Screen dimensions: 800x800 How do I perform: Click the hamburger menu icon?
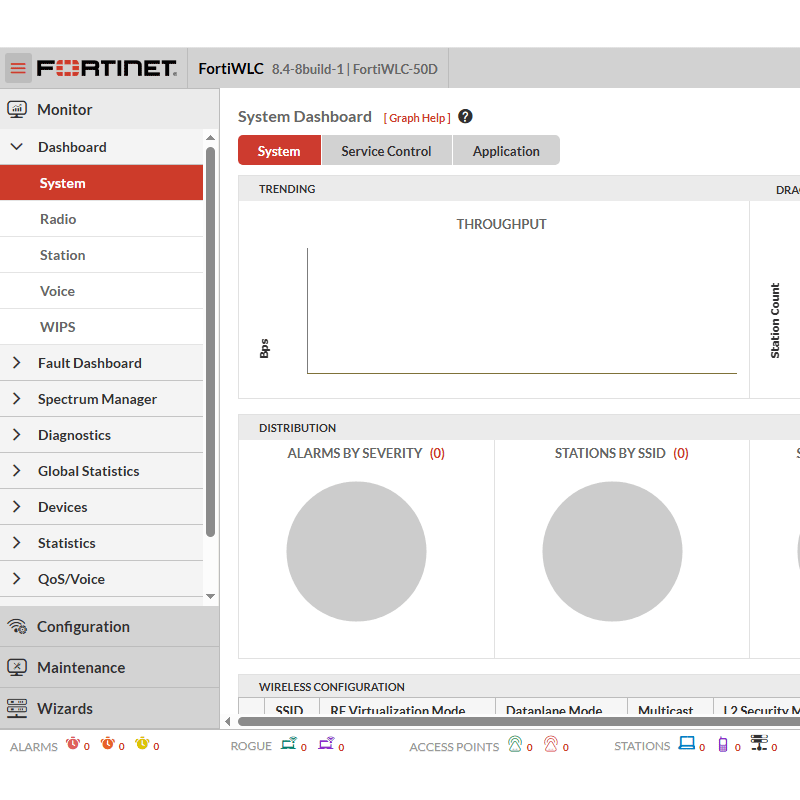18,68
